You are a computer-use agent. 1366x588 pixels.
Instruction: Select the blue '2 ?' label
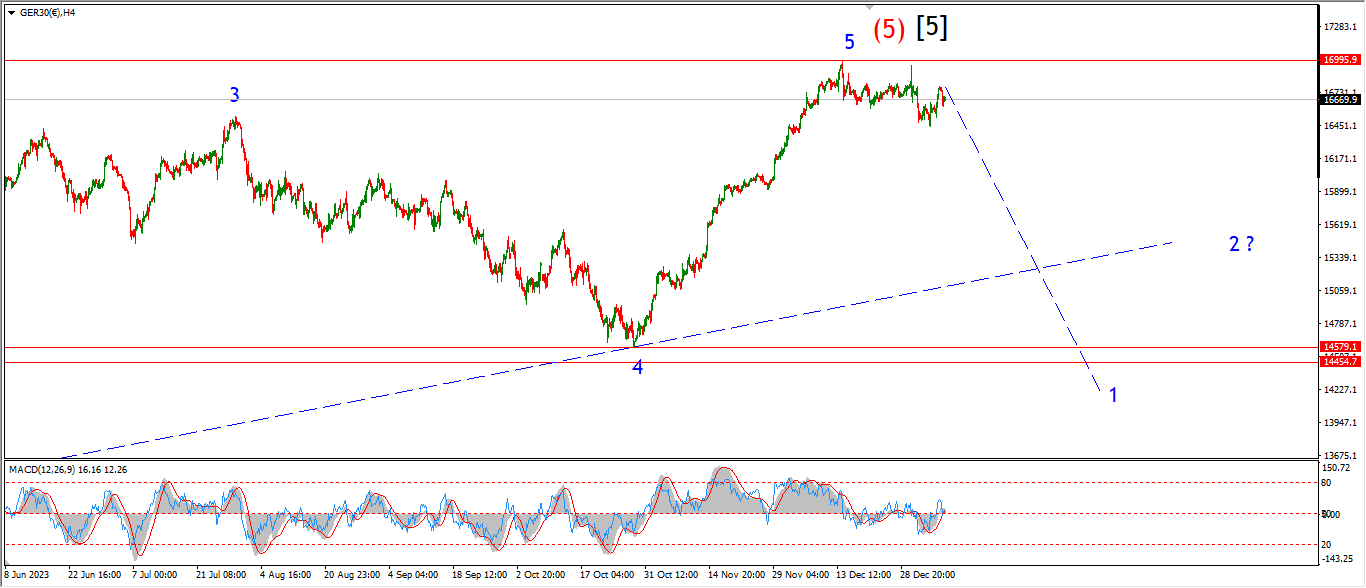click(x=1241, y=243)
